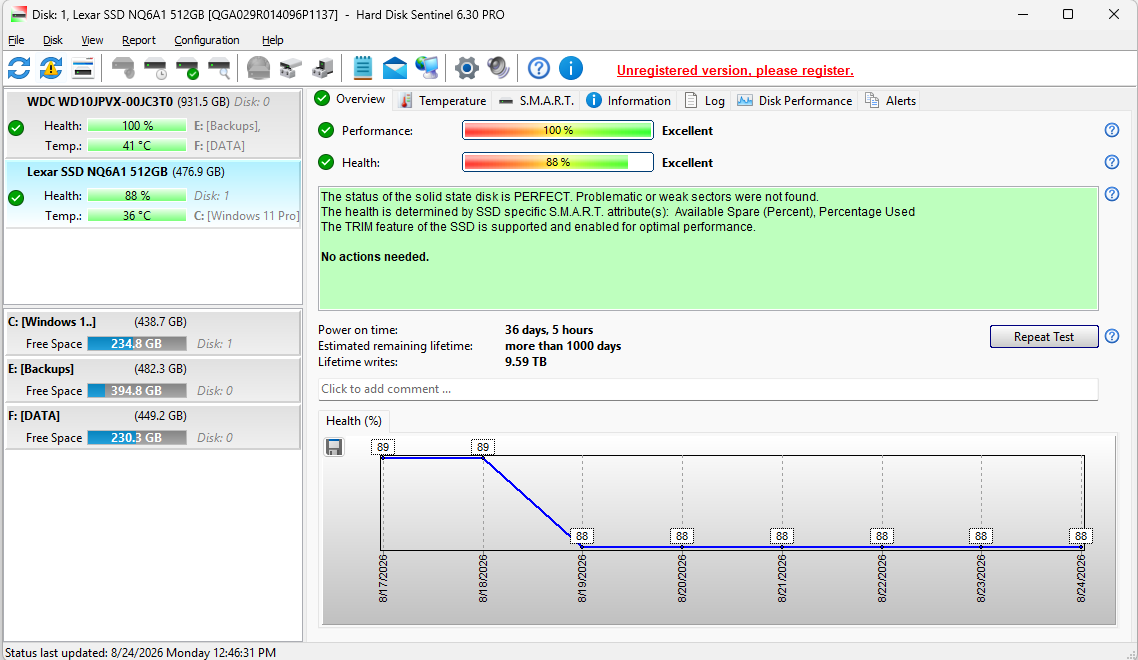Click help icon beside Performance bar

pyautogui.click(x=1112, y=130)
